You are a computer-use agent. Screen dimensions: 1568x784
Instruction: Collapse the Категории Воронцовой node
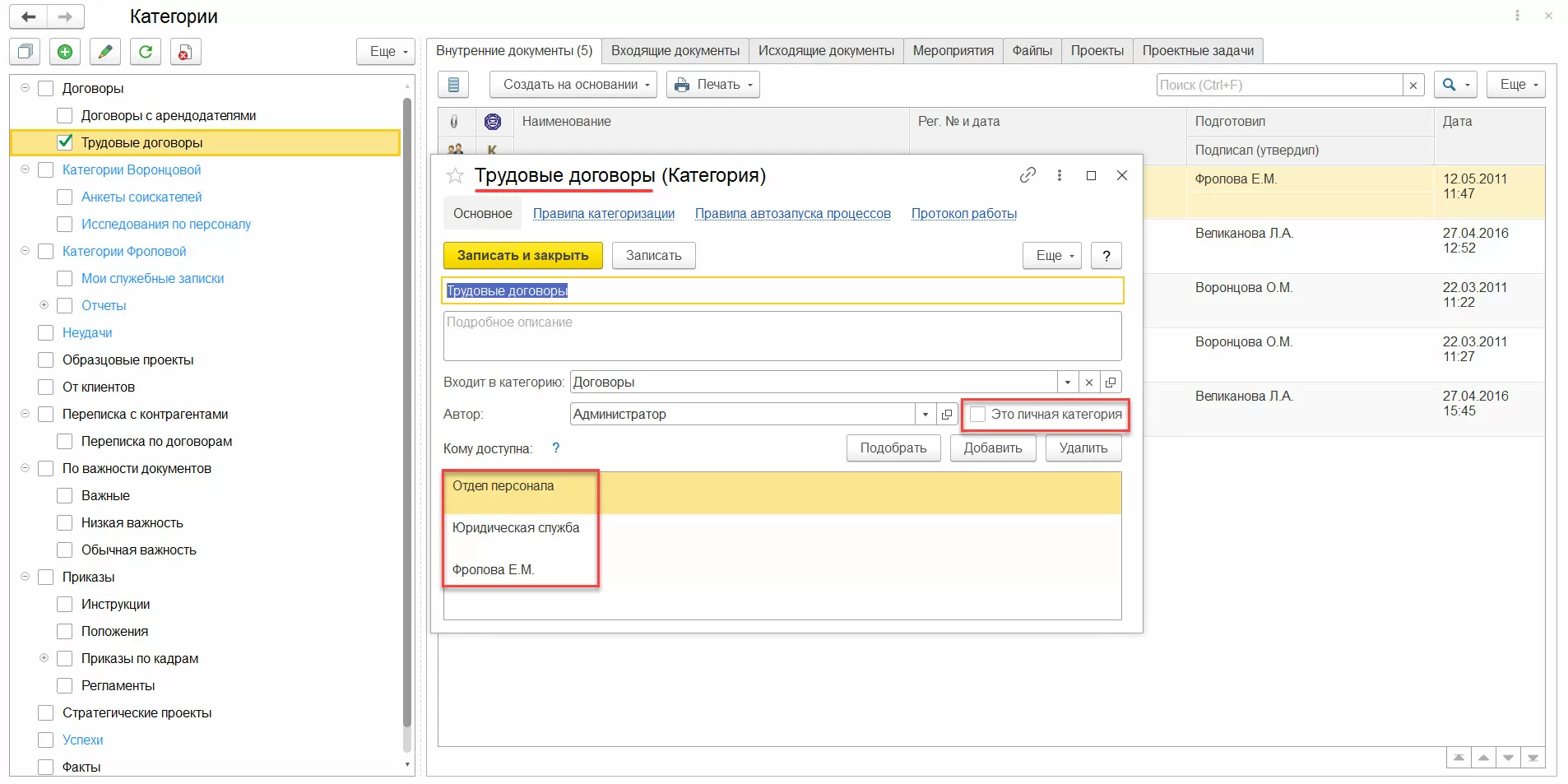pos(25,169)
